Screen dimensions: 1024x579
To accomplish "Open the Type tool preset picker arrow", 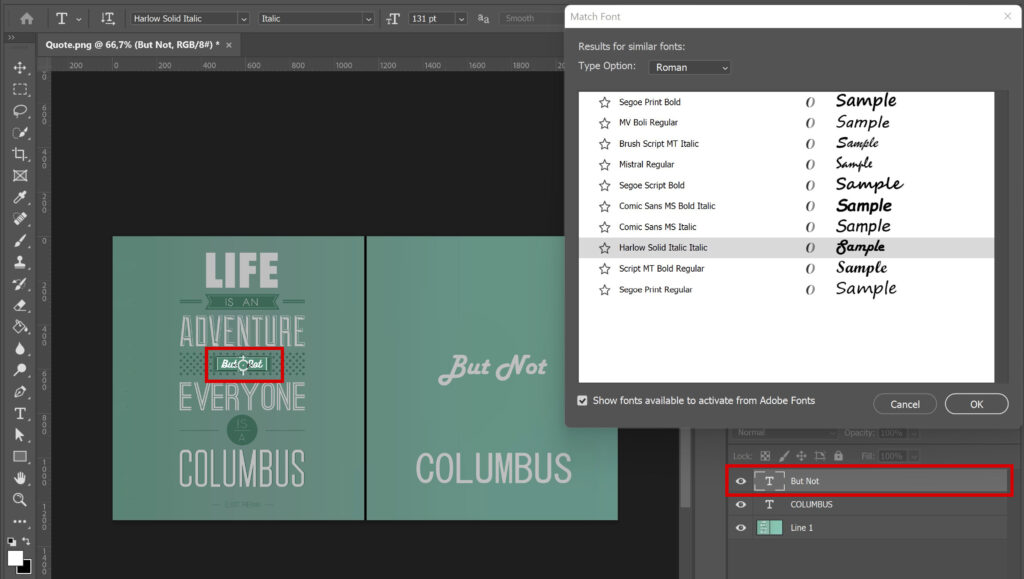I will [x=79, y=19].
